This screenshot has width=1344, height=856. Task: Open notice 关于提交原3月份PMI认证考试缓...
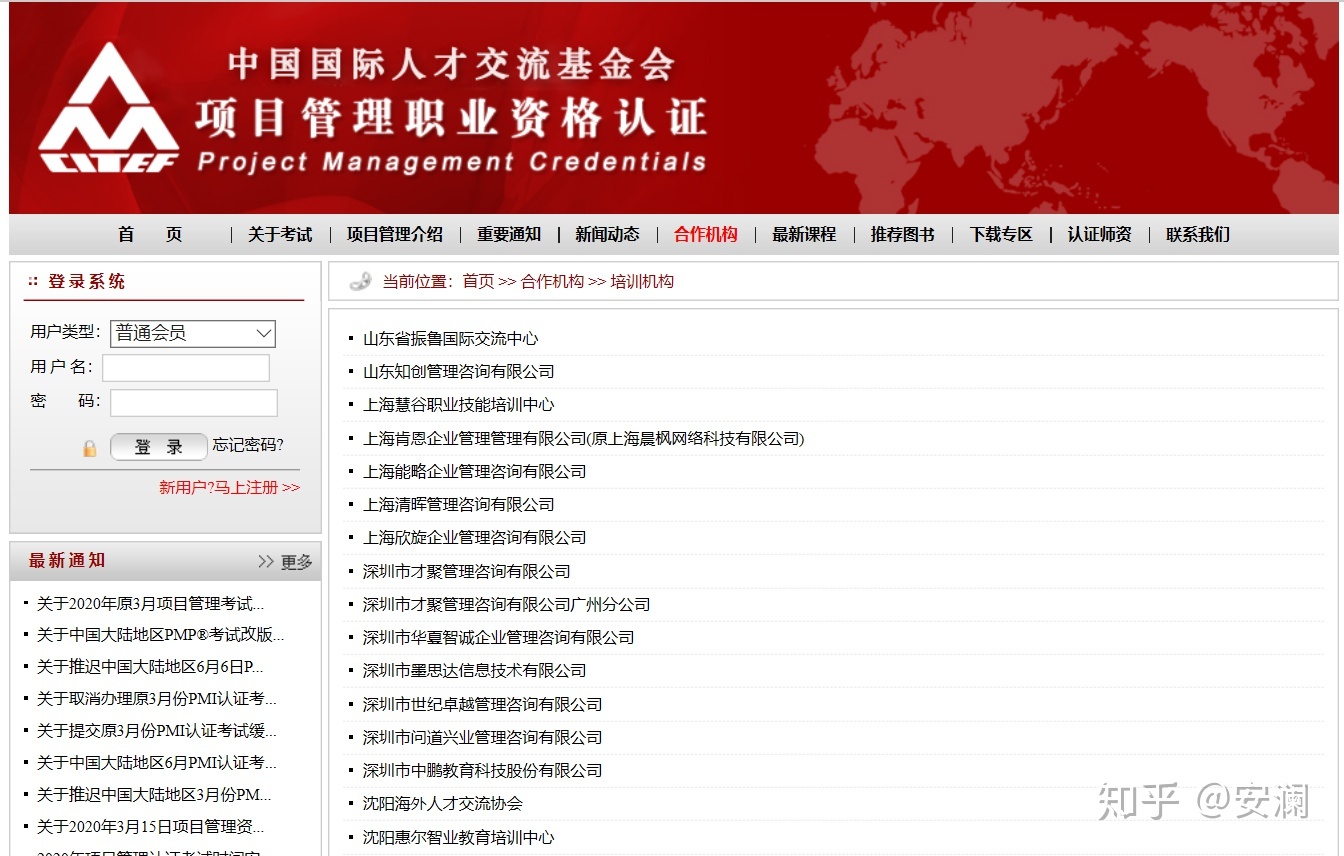click(x=157, y=731)
